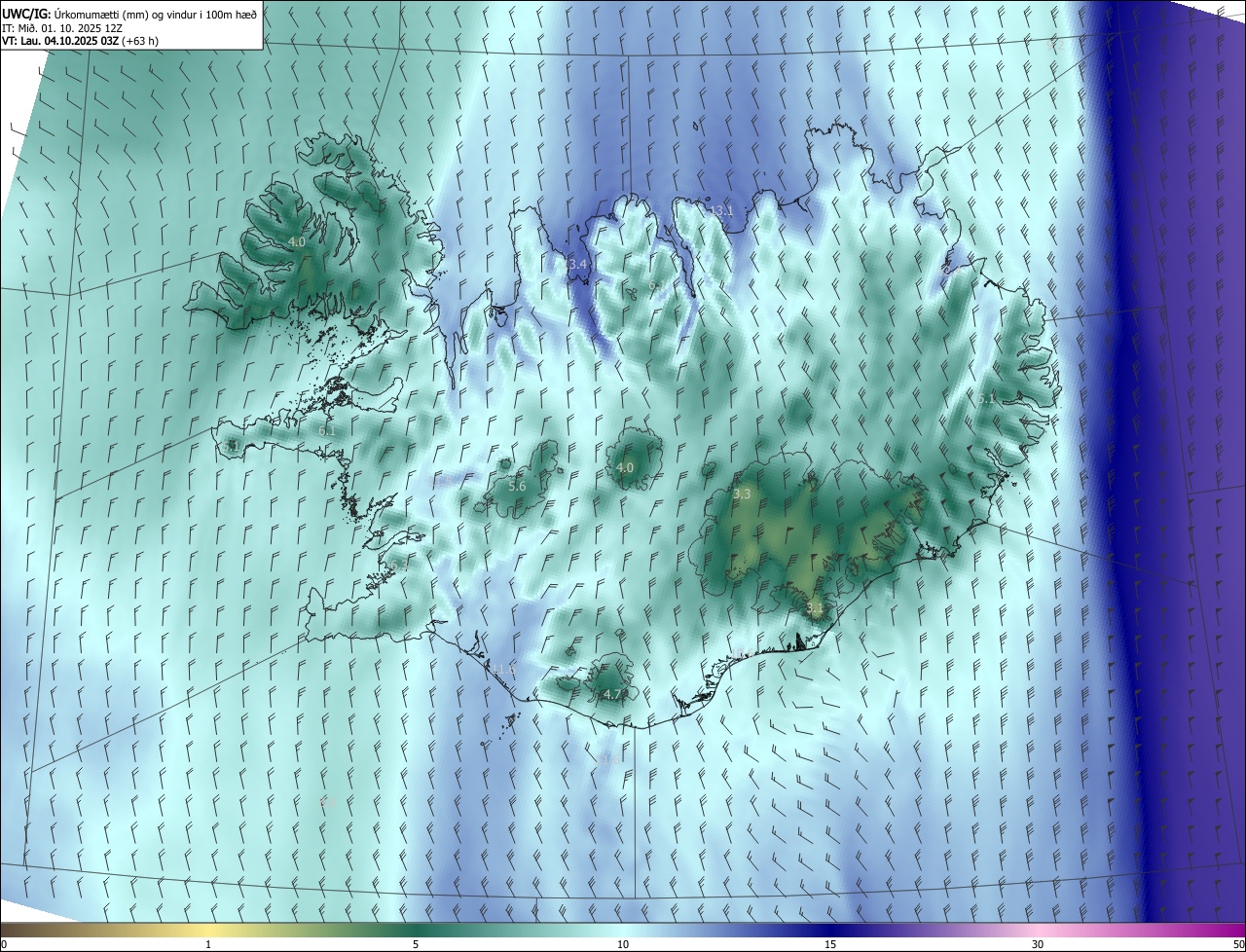Click the 13.4 value label in the northern fjord
This screenshot has width=1246, height=952.
tap(576, 264)
